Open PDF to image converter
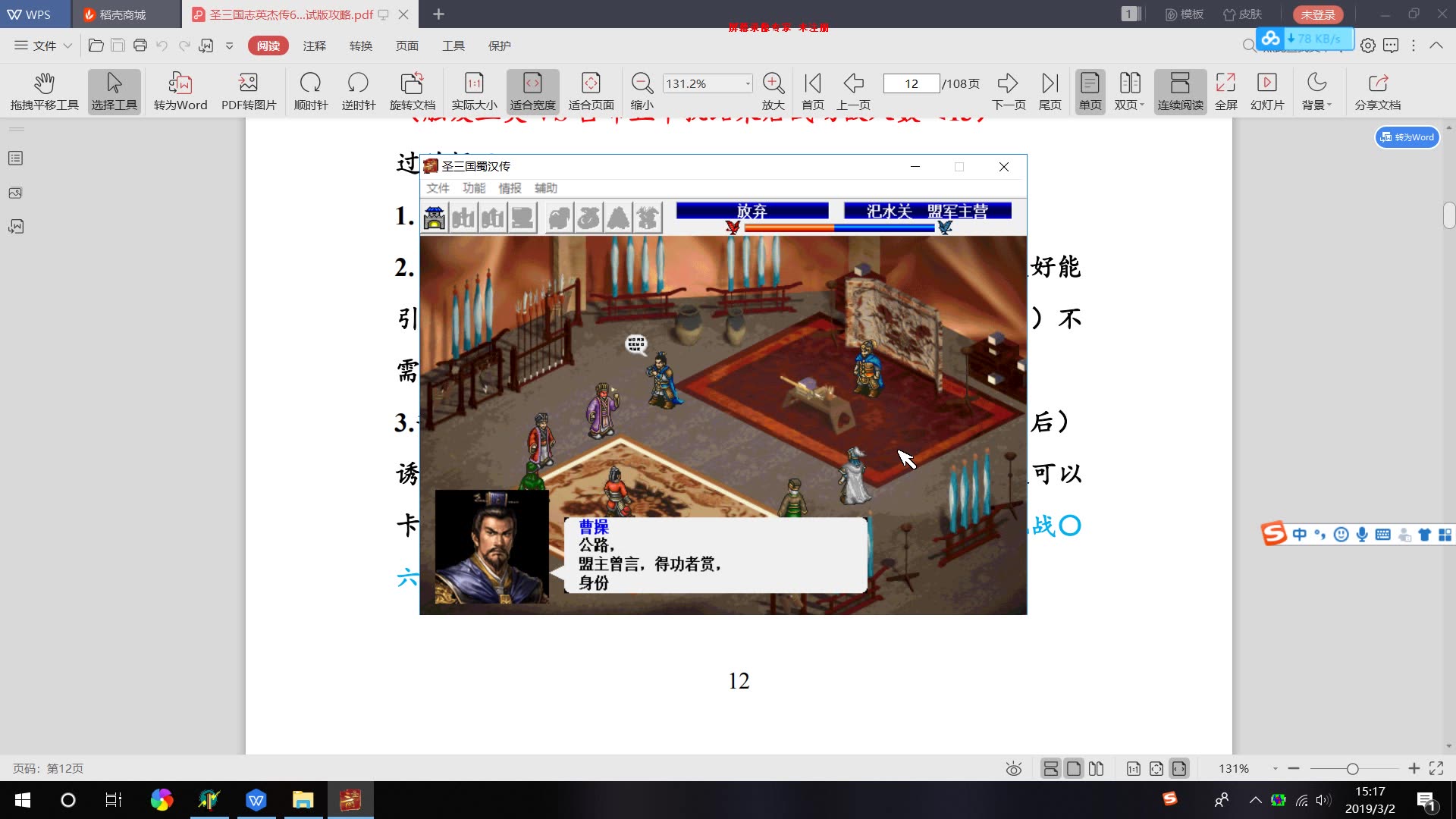The width and height of the screenshot is (1456, 819). click(249, 92)
